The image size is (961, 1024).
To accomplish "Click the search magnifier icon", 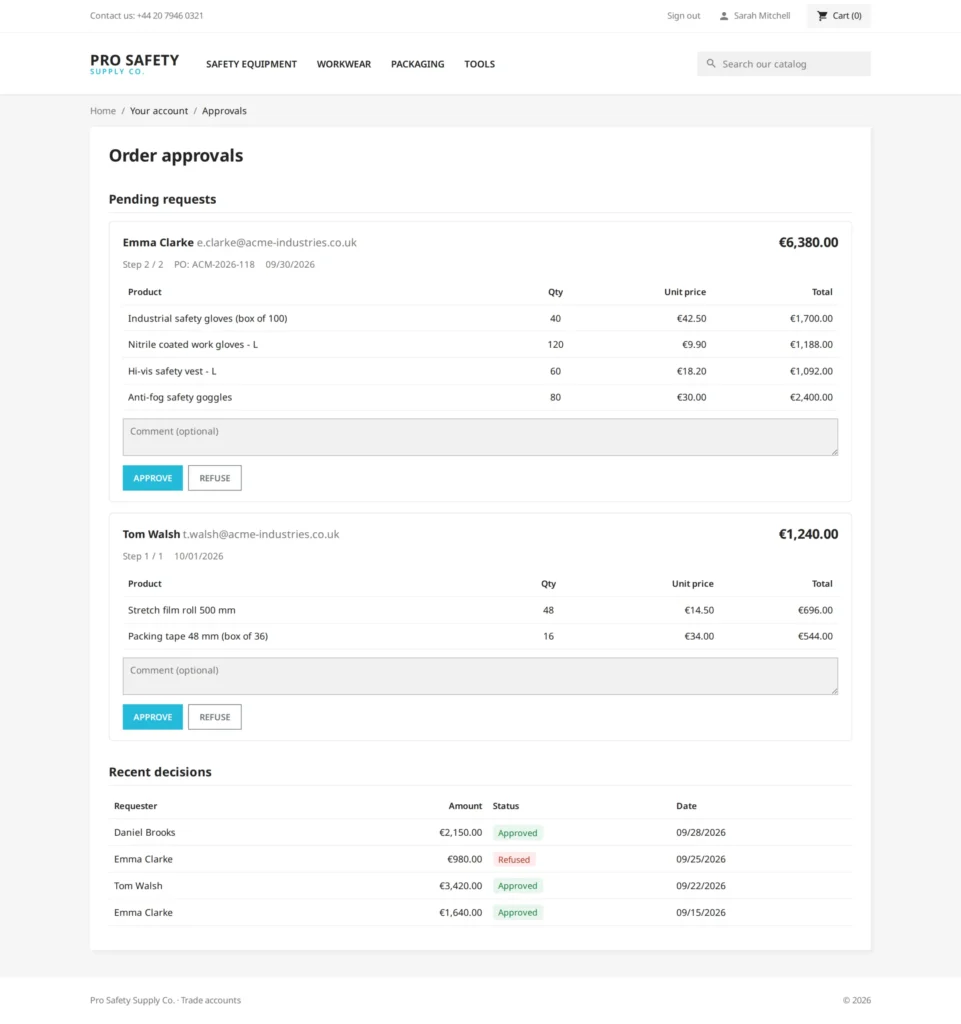I will [711, 63].
